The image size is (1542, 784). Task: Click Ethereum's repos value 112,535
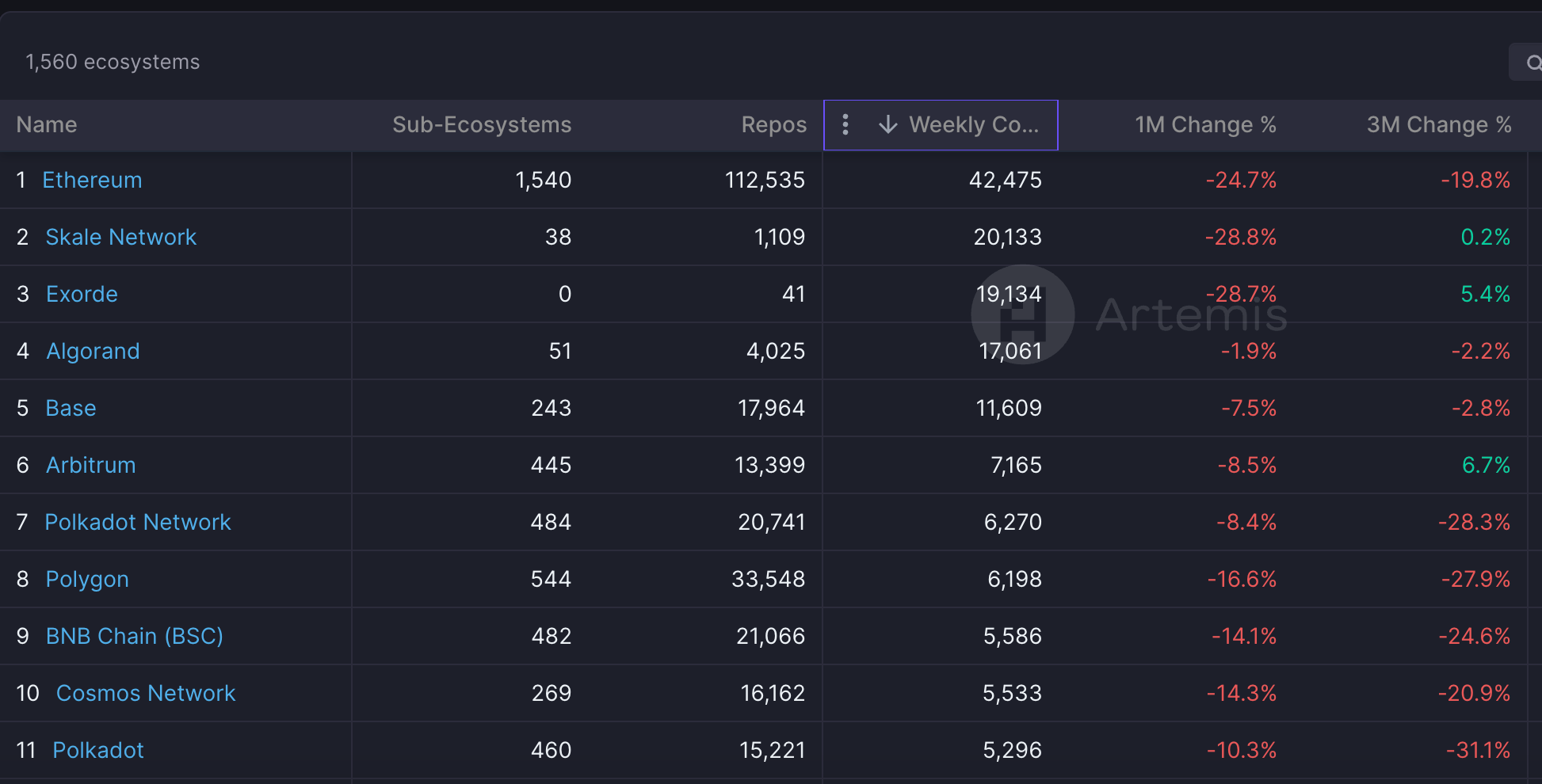click(765, 180)
